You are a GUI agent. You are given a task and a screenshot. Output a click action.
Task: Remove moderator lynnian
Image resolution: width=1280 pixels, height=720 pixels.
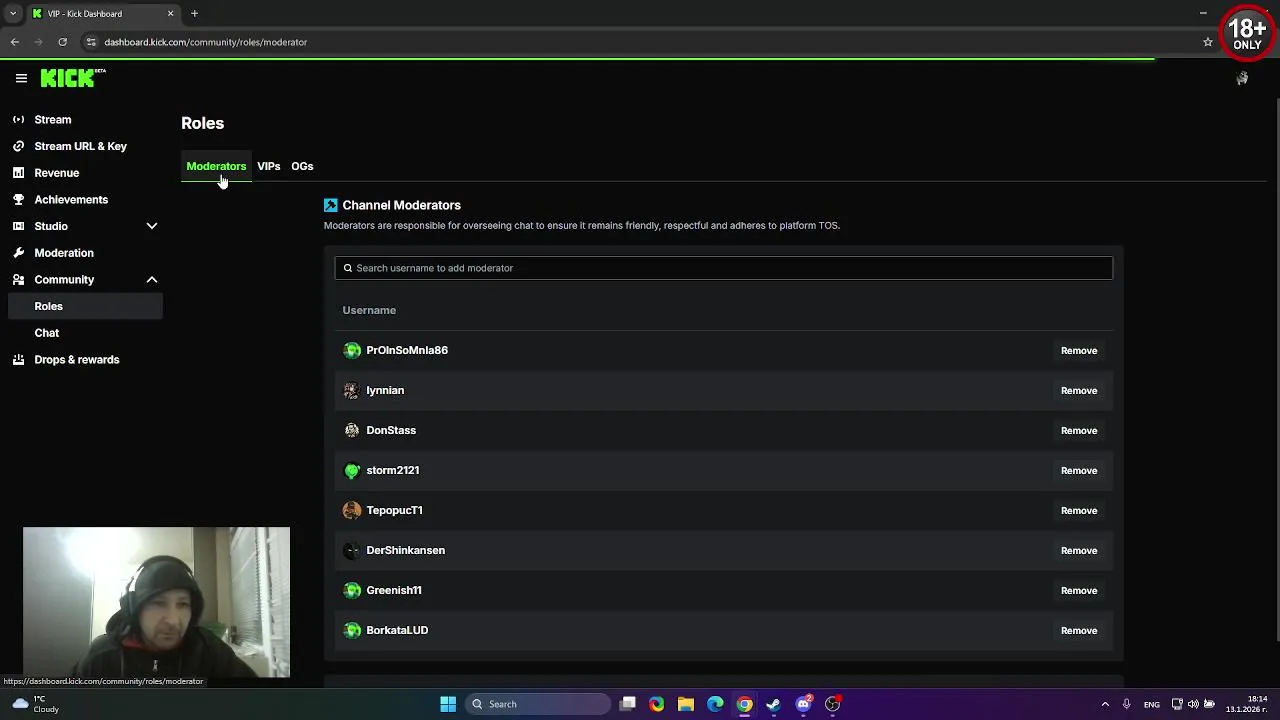[1079, 390]
